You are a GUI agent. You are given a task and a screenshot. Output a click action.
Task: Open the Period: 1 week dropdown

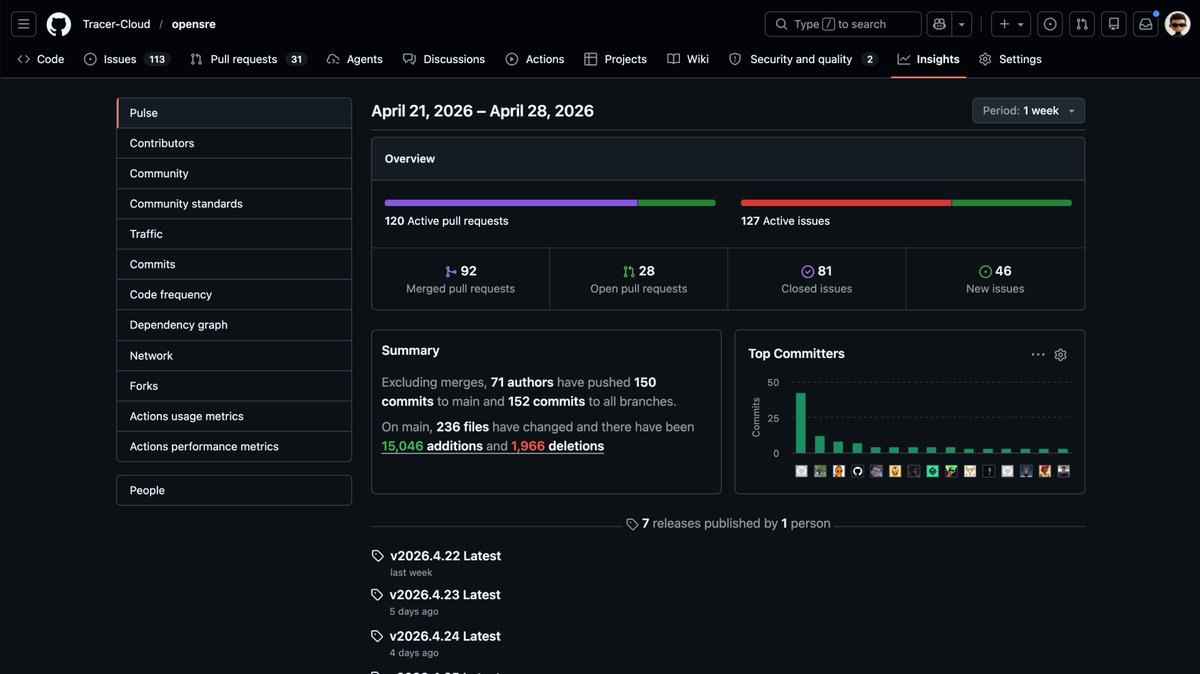point(1028,111)
